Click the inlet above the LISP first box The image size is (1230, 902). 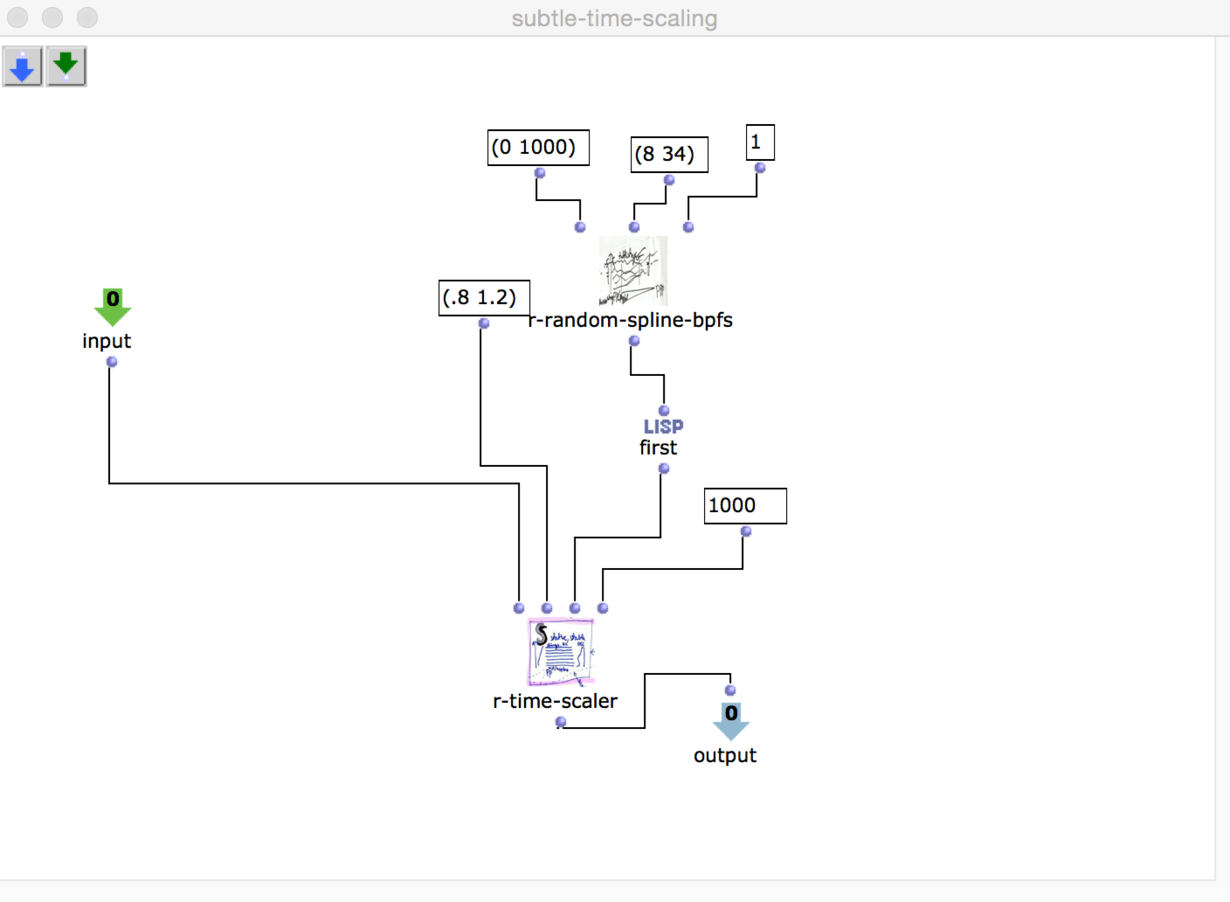(x=664, y=410)
